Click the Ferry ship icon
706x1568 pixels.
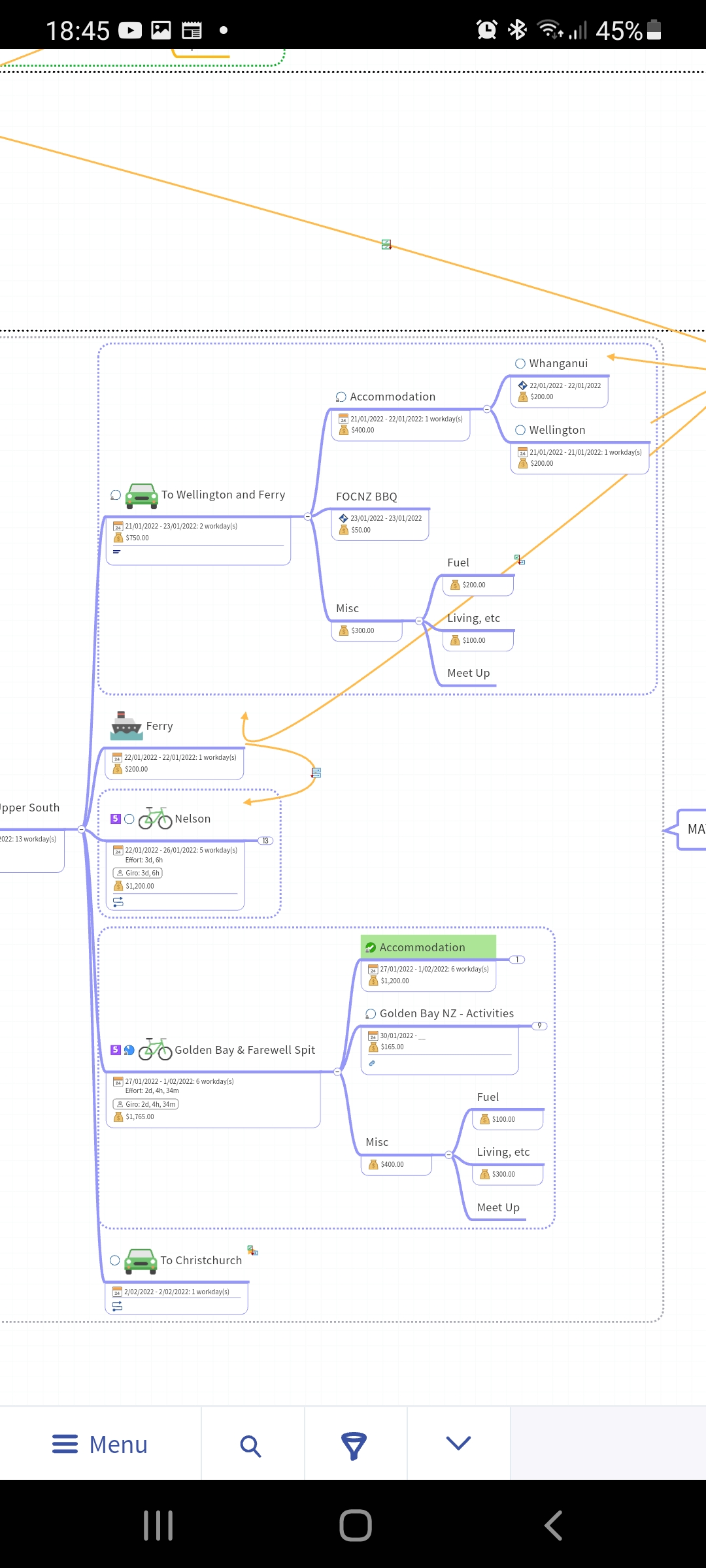(x=126, y=725)
